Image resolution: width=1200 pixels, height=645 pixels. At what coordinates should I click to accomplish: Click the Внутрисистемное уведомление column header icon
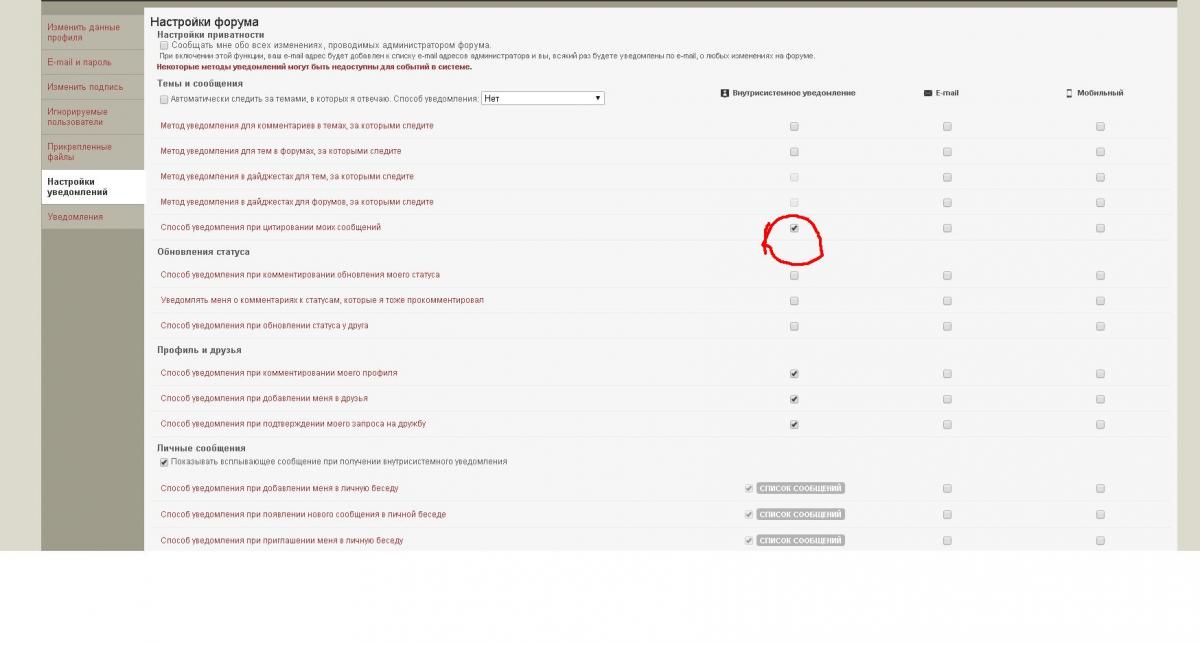point(725,93)
